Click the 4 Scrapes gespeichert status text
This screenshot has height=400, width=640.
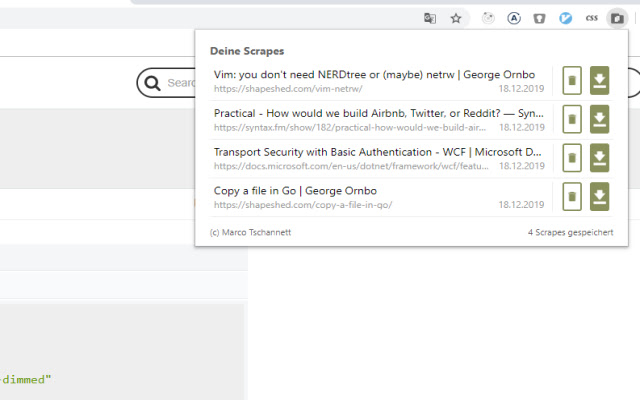pos(570,232)
